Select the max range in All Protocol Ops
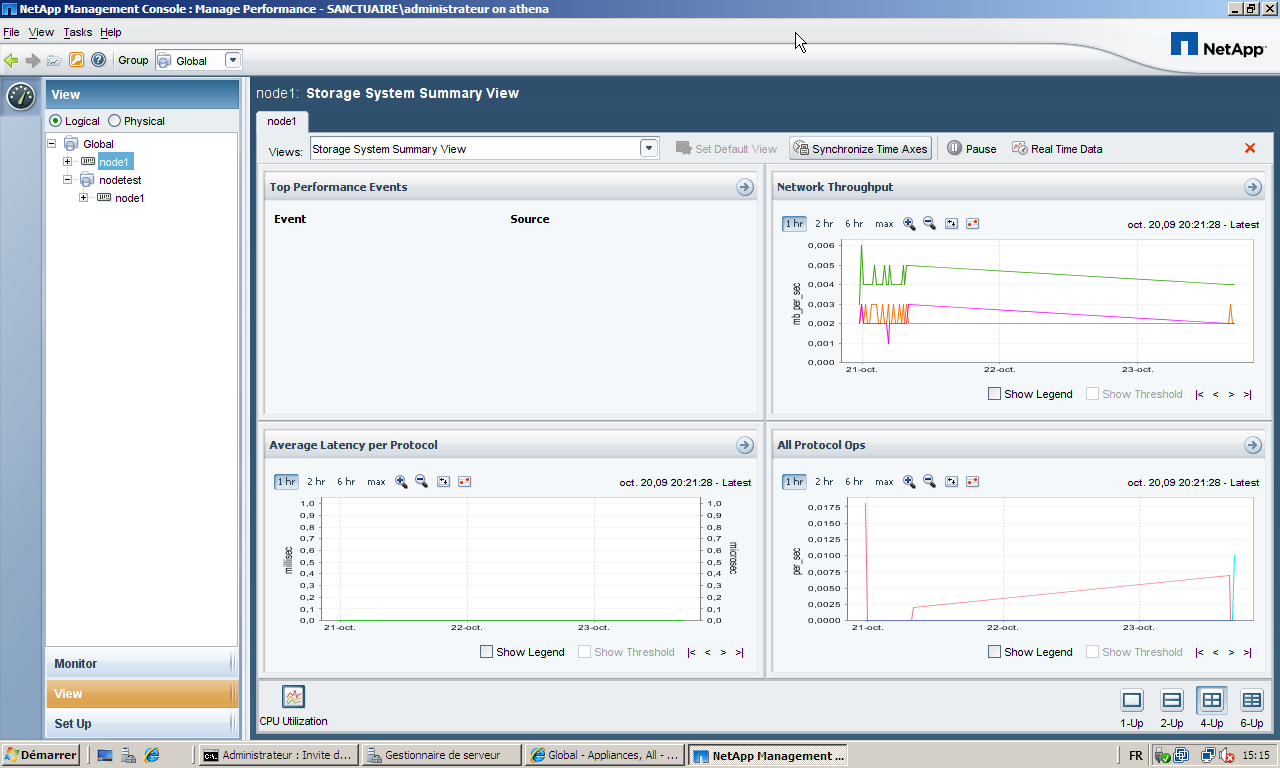 (x=884, y=482)
